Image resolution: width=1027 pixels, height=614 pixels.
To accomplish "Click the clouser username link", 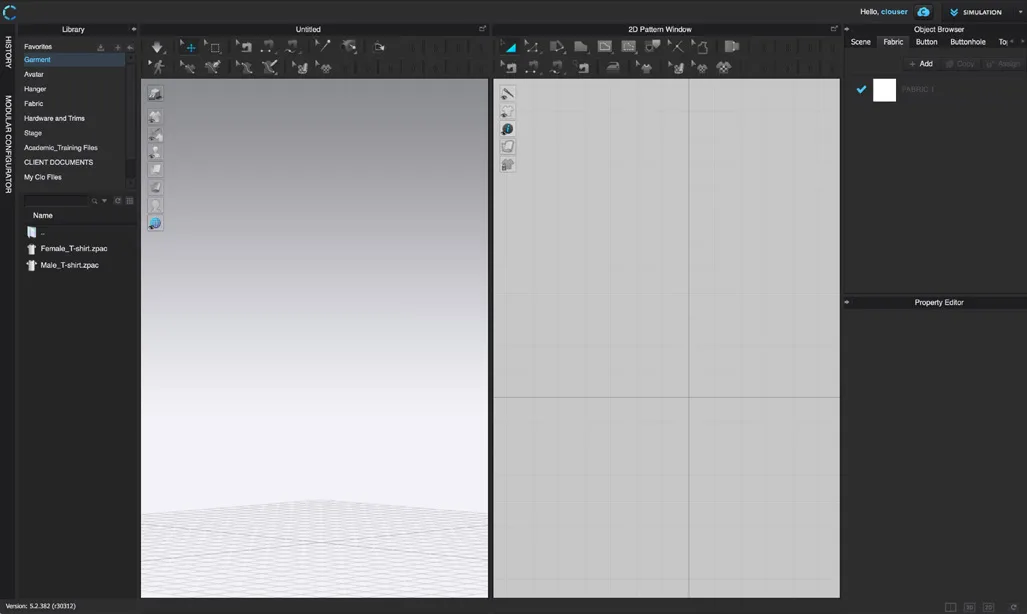I will [894, 12].
